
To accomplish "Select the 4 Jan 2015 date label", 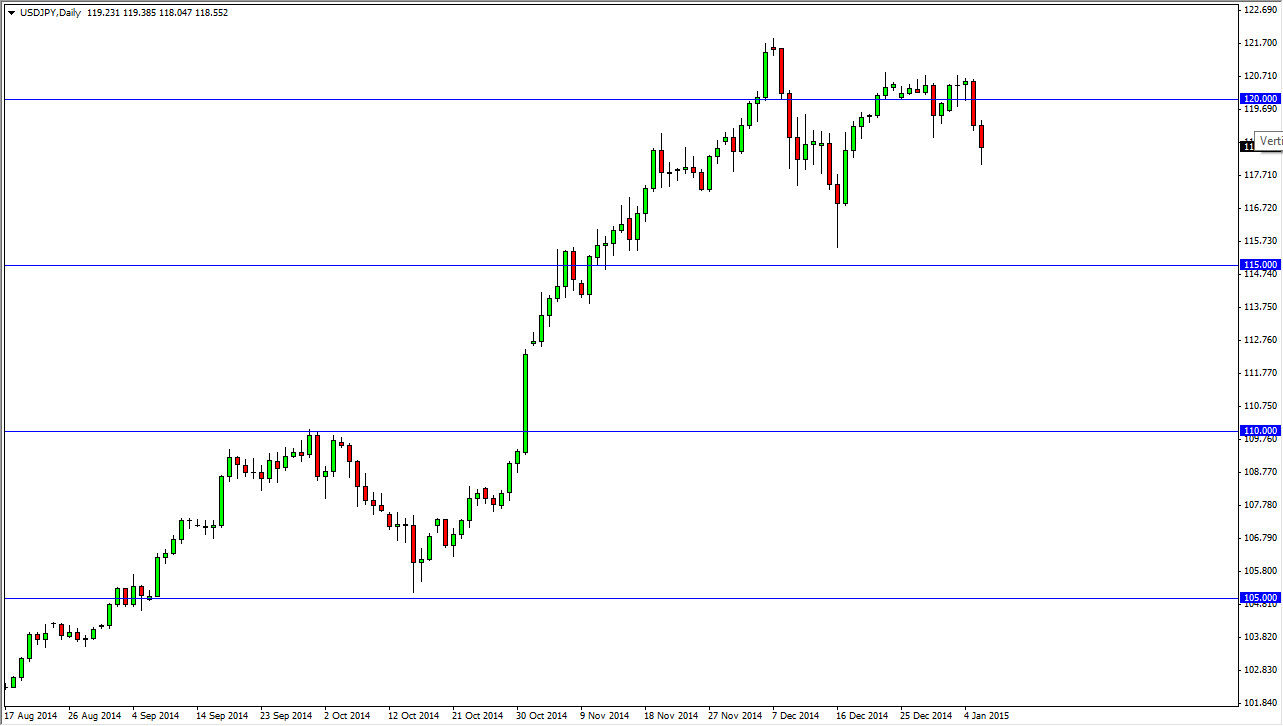I will pyautogui.click(x=987, y=716).
